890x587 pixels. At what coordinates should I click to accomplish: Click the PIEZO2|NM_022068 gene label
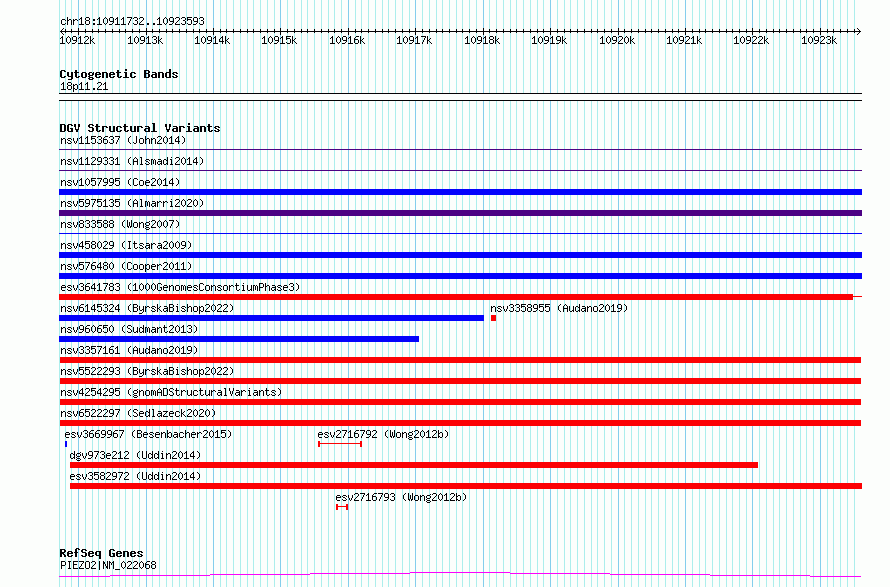pyautogui.click(x=108, y=565)
